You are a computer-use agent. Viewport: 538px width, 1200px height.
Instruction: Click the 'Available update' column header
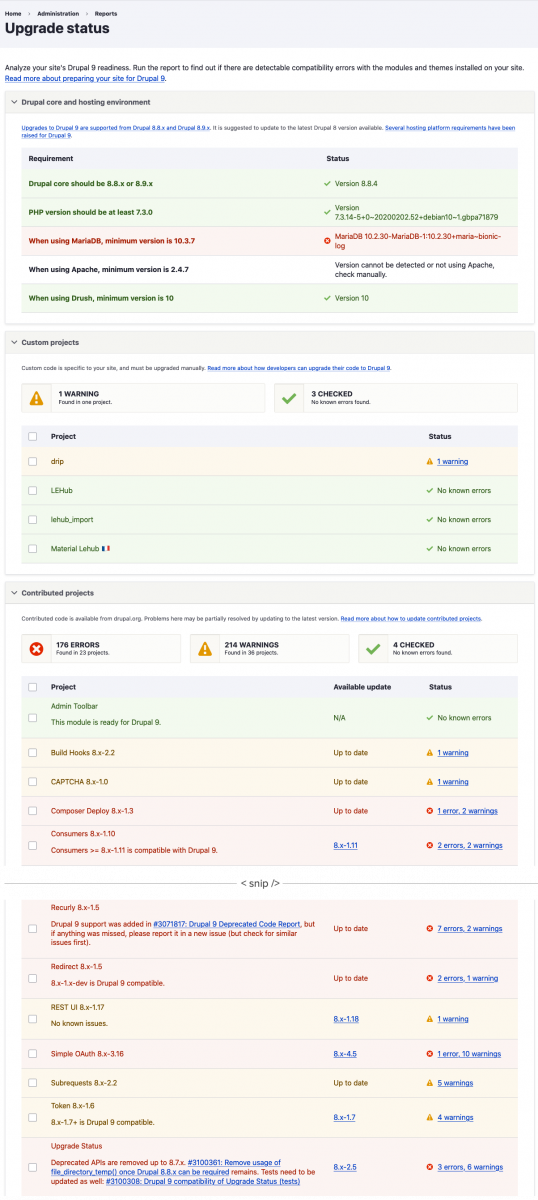[x=362, y=687]
